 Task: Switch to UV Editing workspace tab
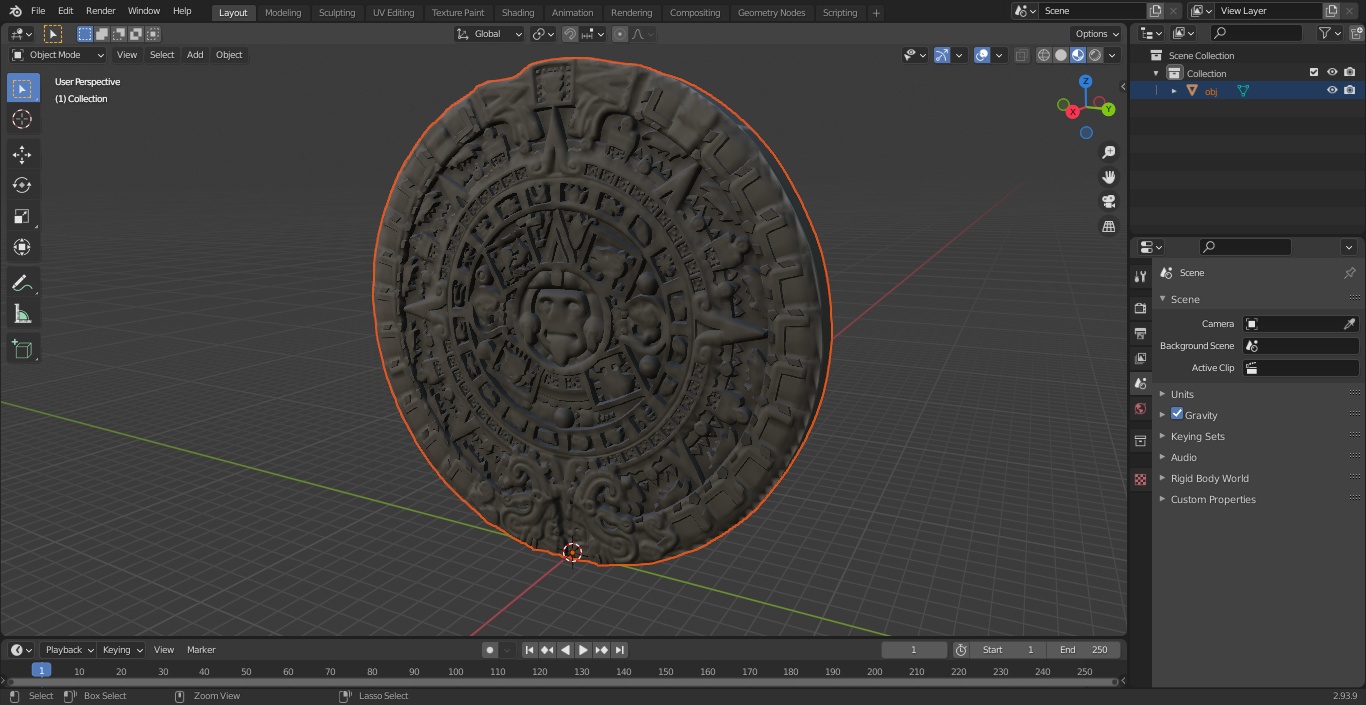tap(393, 13)
